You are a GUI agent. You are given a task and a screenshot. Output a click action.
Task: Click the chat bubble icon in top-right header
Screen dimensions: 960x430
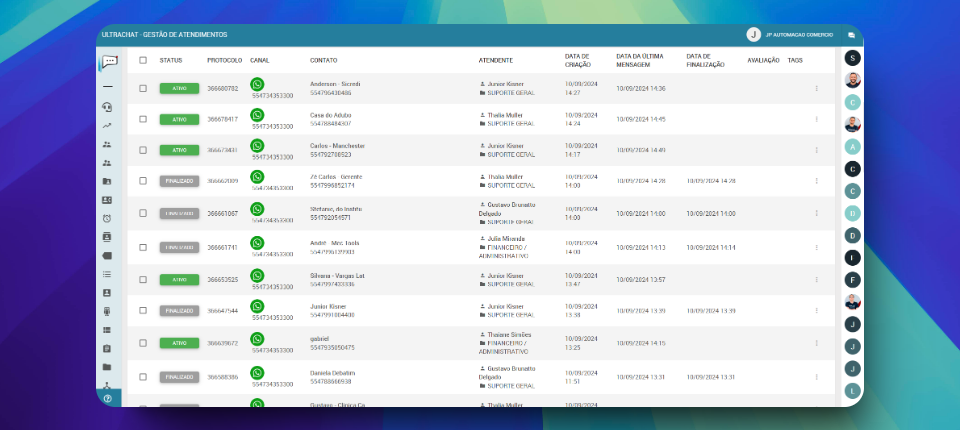tap(851, 35)
